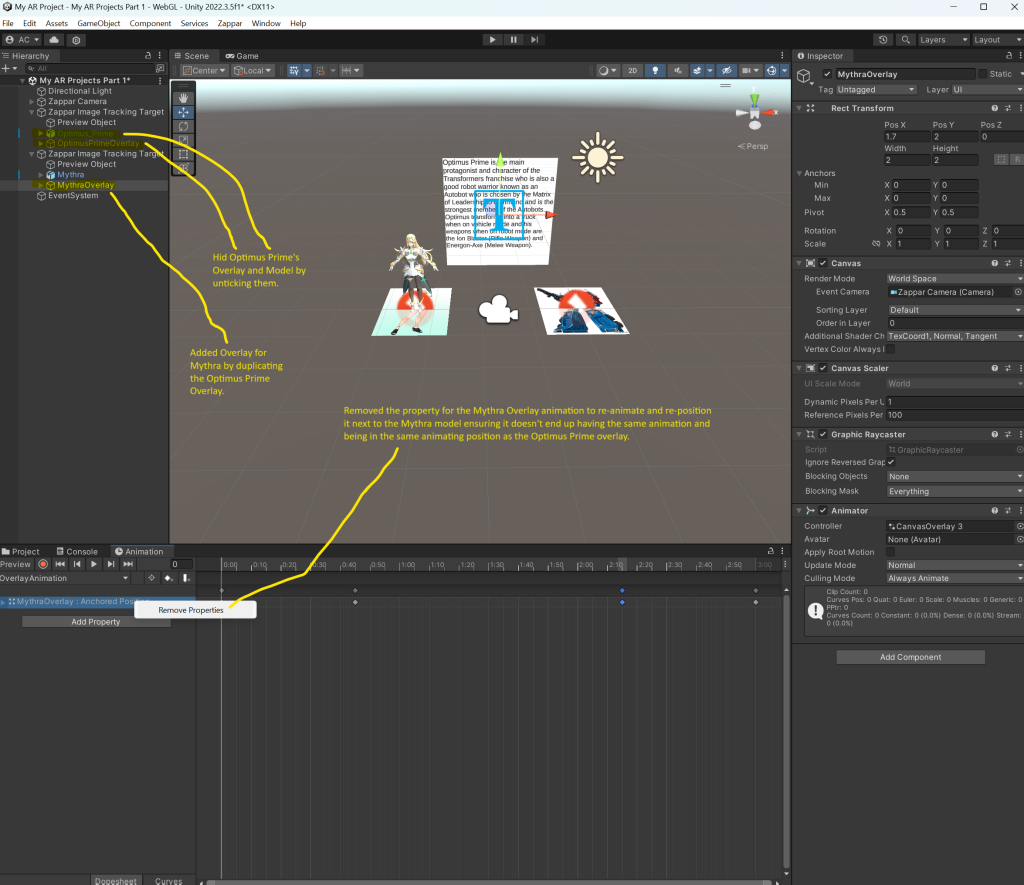Click the Add Keyframe icon in Animation

(x=169, y=578)
